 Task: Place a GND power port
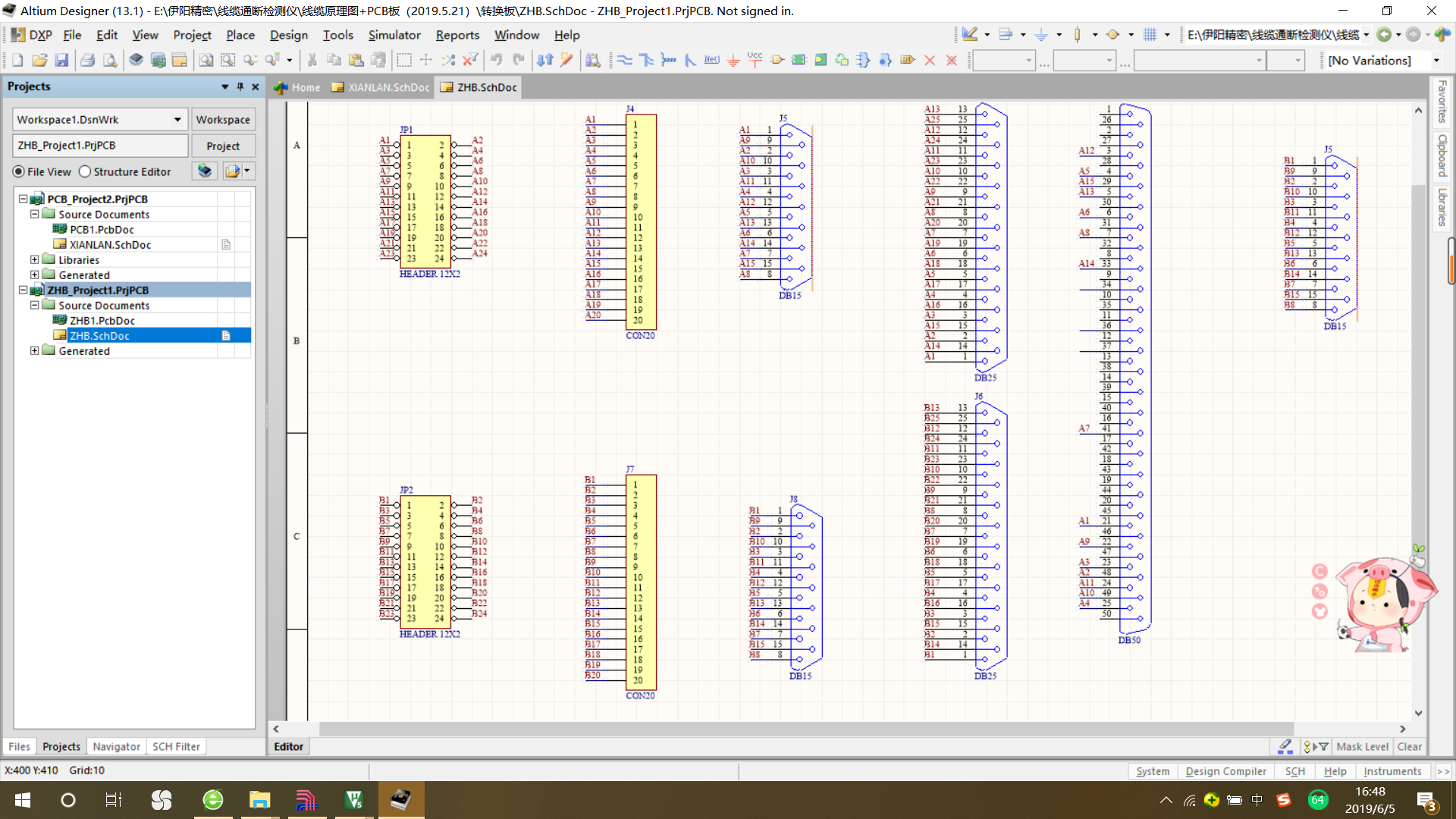733,60
